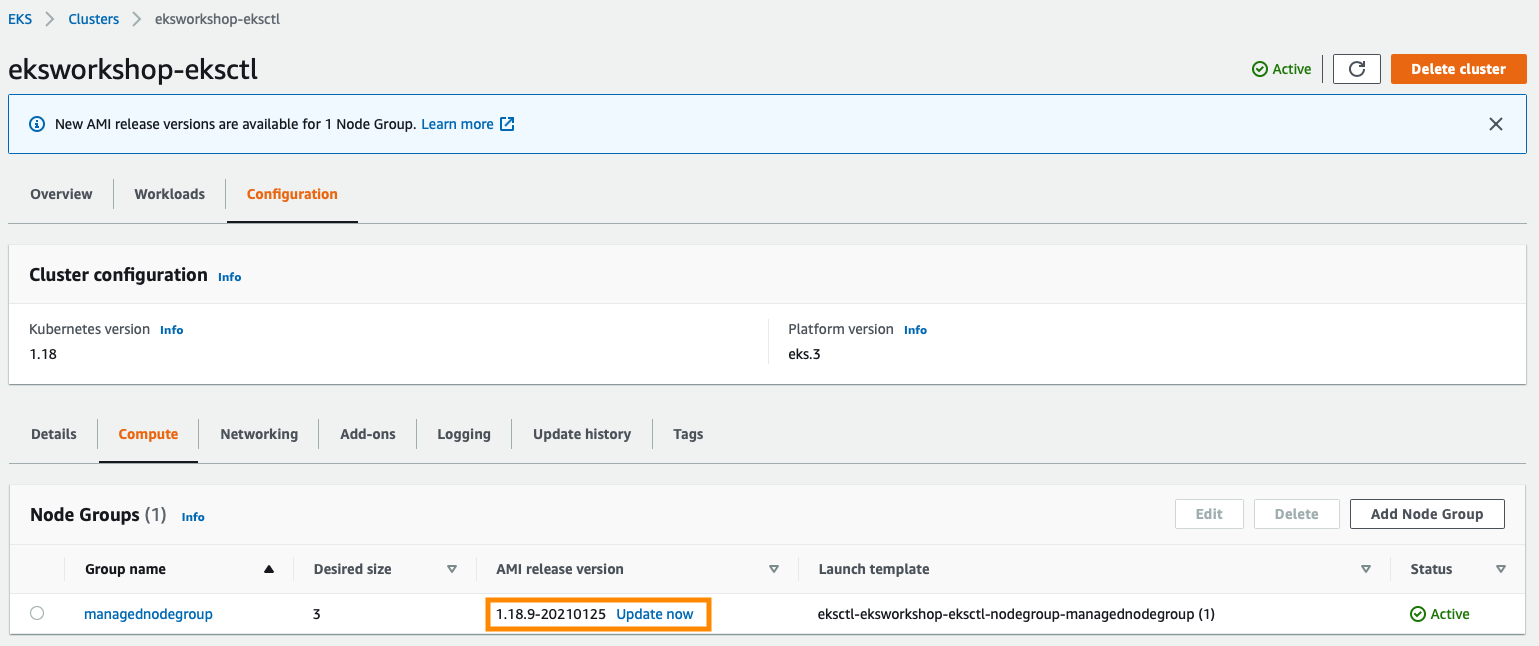The height and width of the screenshot is (646, 1539).
Task: Click the info circle icon in banner
Action: (37, 124)
